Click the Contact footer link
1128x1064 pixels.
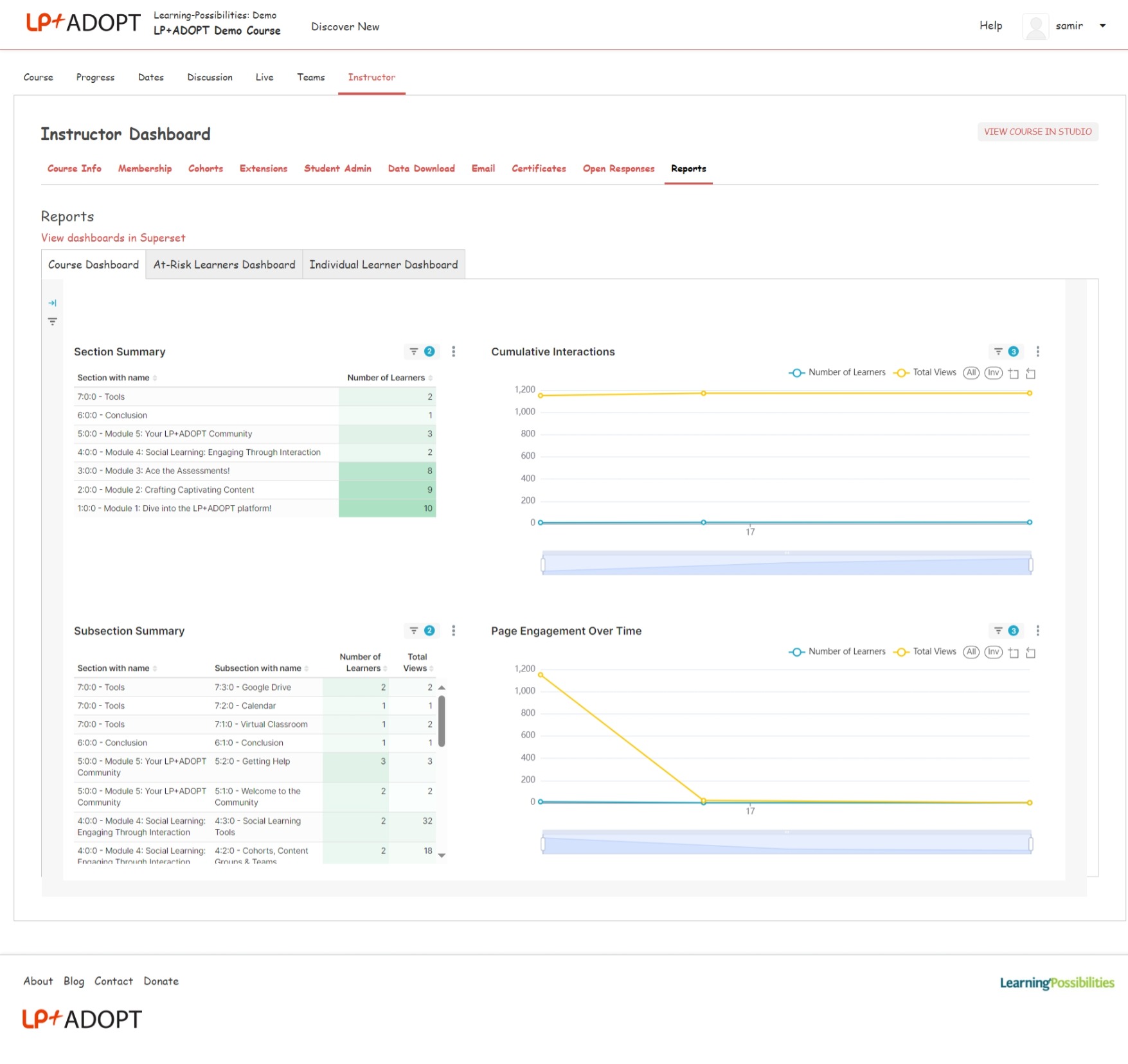113,981
